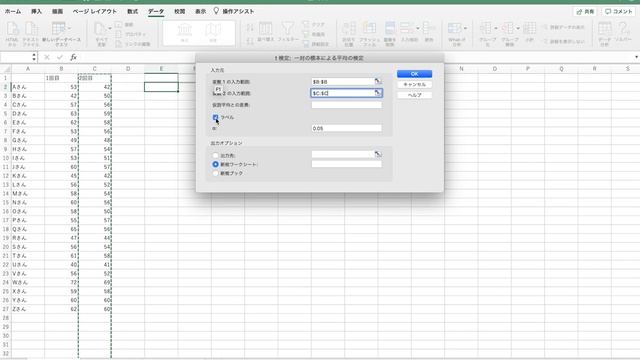Click the Consolidate icon

click(x=428, y=29)
